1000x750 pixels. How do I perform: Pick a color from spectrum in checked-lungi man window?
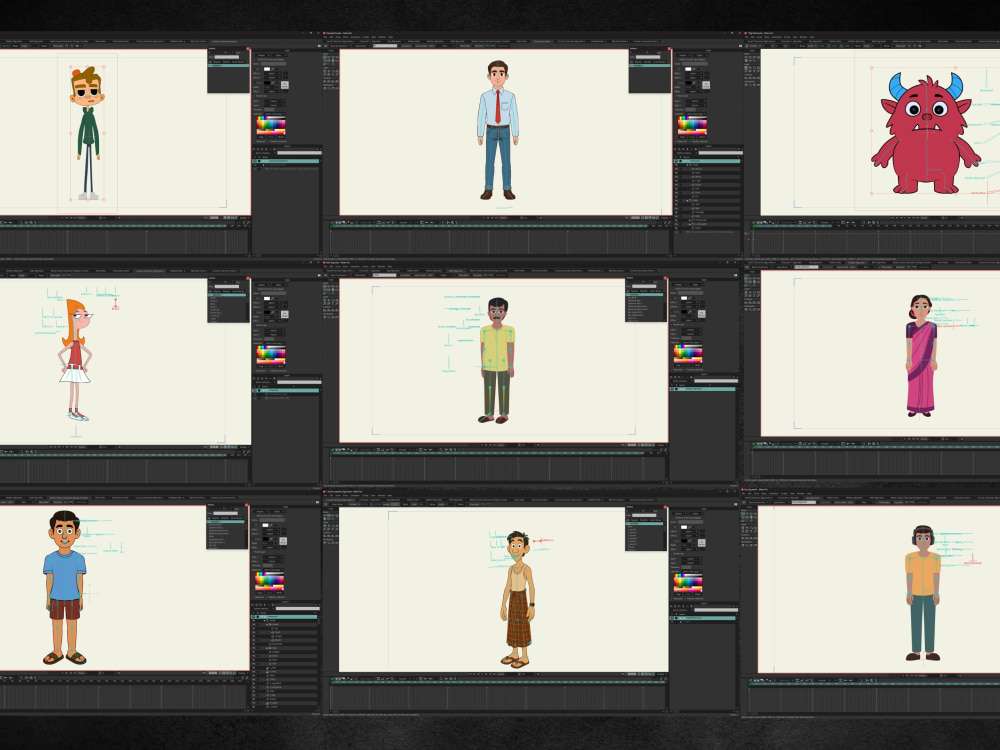tap(688, 582)
